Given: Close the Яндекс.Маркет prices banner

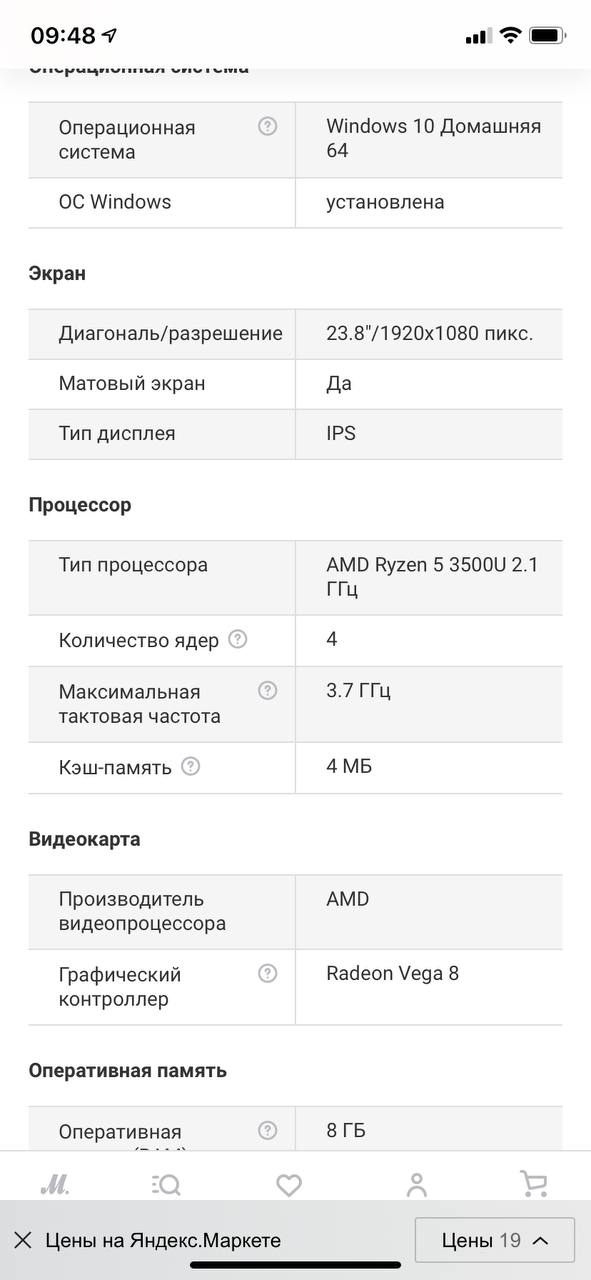Looking at the screenshot, I should click(x=23, y=1240).
